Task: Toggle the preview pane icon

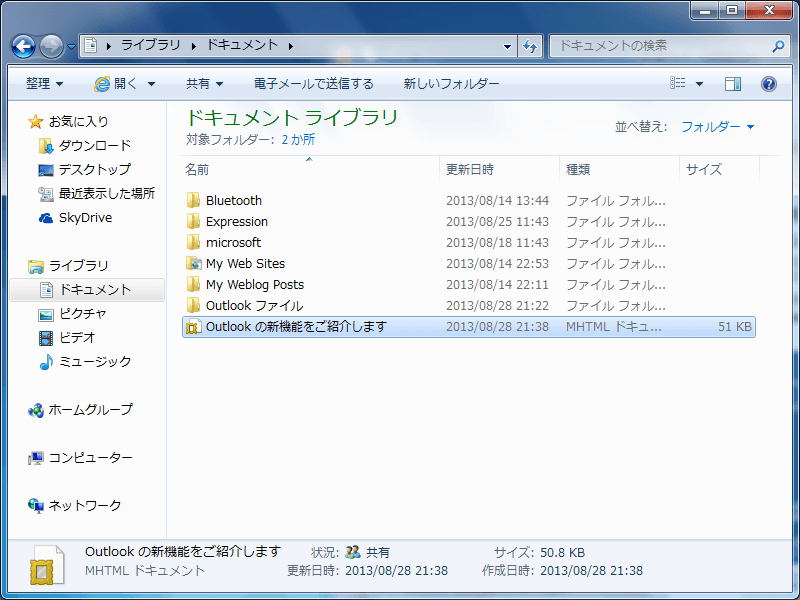Action: coord(733,84)
